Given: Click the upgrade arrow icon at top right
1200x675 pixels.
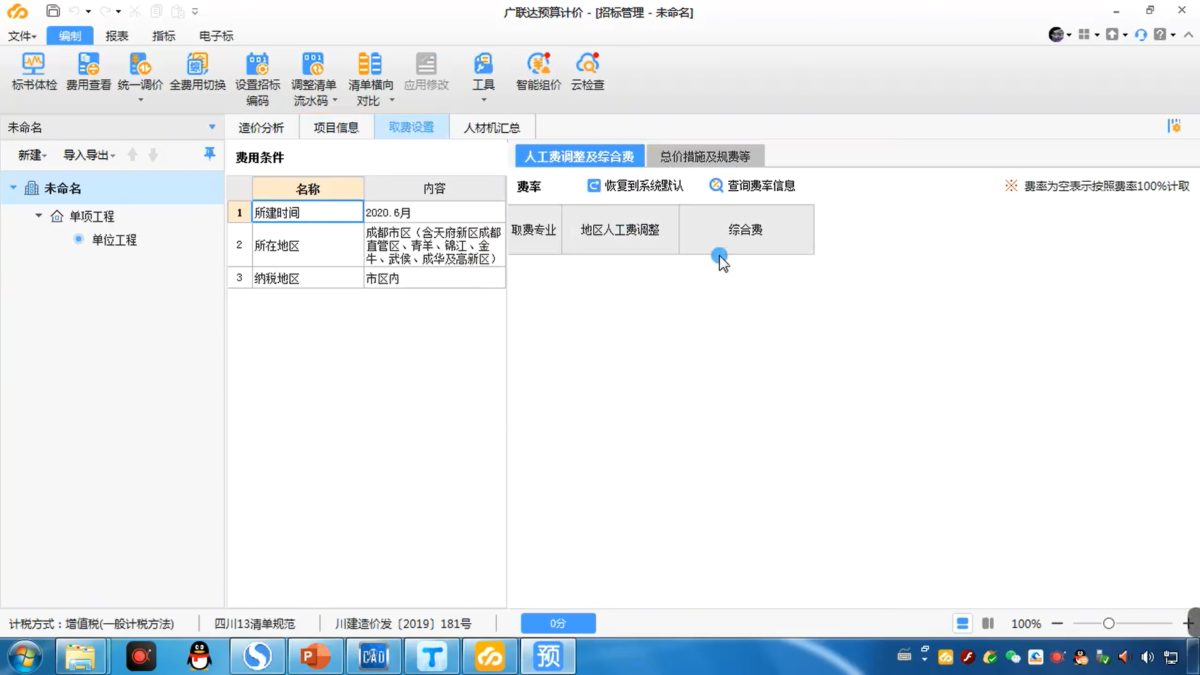Looking at the screenshot, I should [x=1112, y=35].
